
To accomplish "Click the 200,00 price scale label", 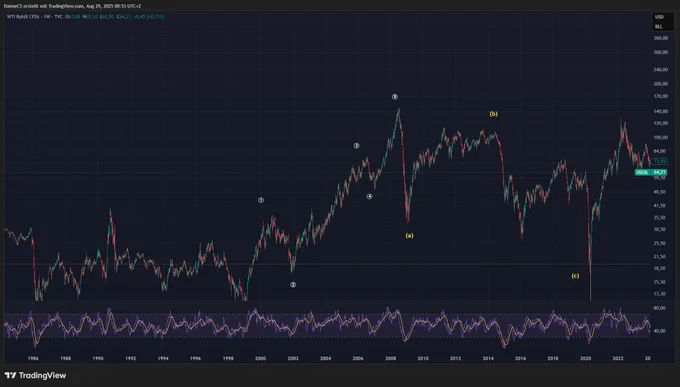I will tap(660, 84).
